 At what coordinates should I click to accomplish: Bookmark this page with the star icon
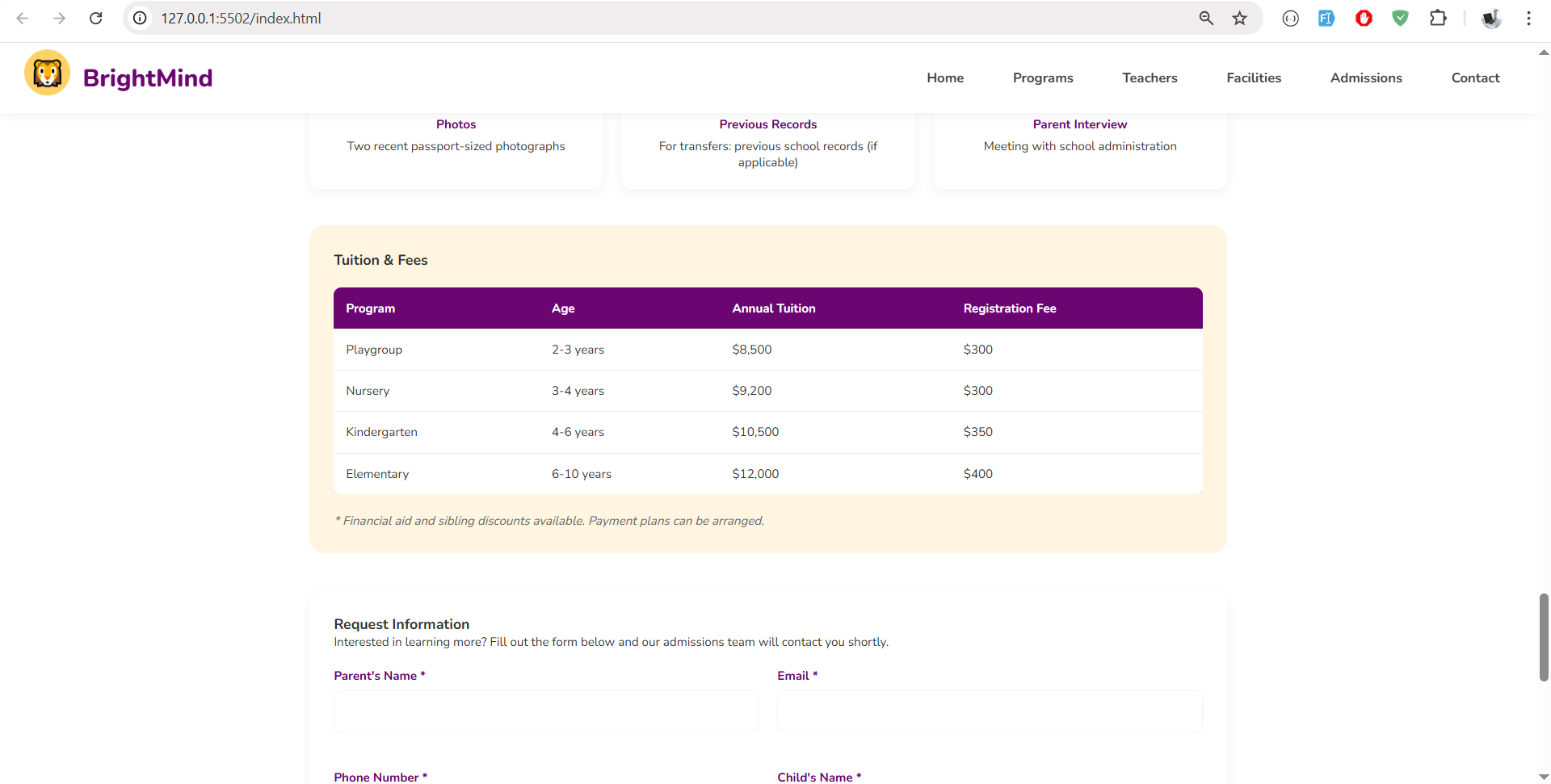[1239, 18]
